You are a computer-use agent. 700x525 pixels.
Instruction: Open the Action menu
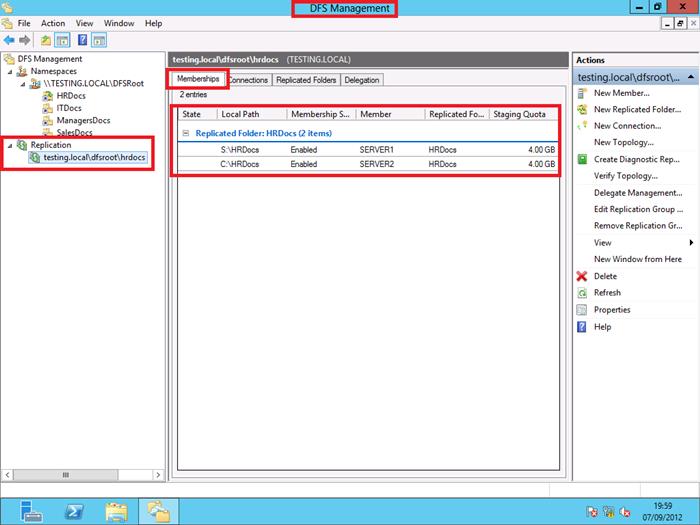pos(53,23)
